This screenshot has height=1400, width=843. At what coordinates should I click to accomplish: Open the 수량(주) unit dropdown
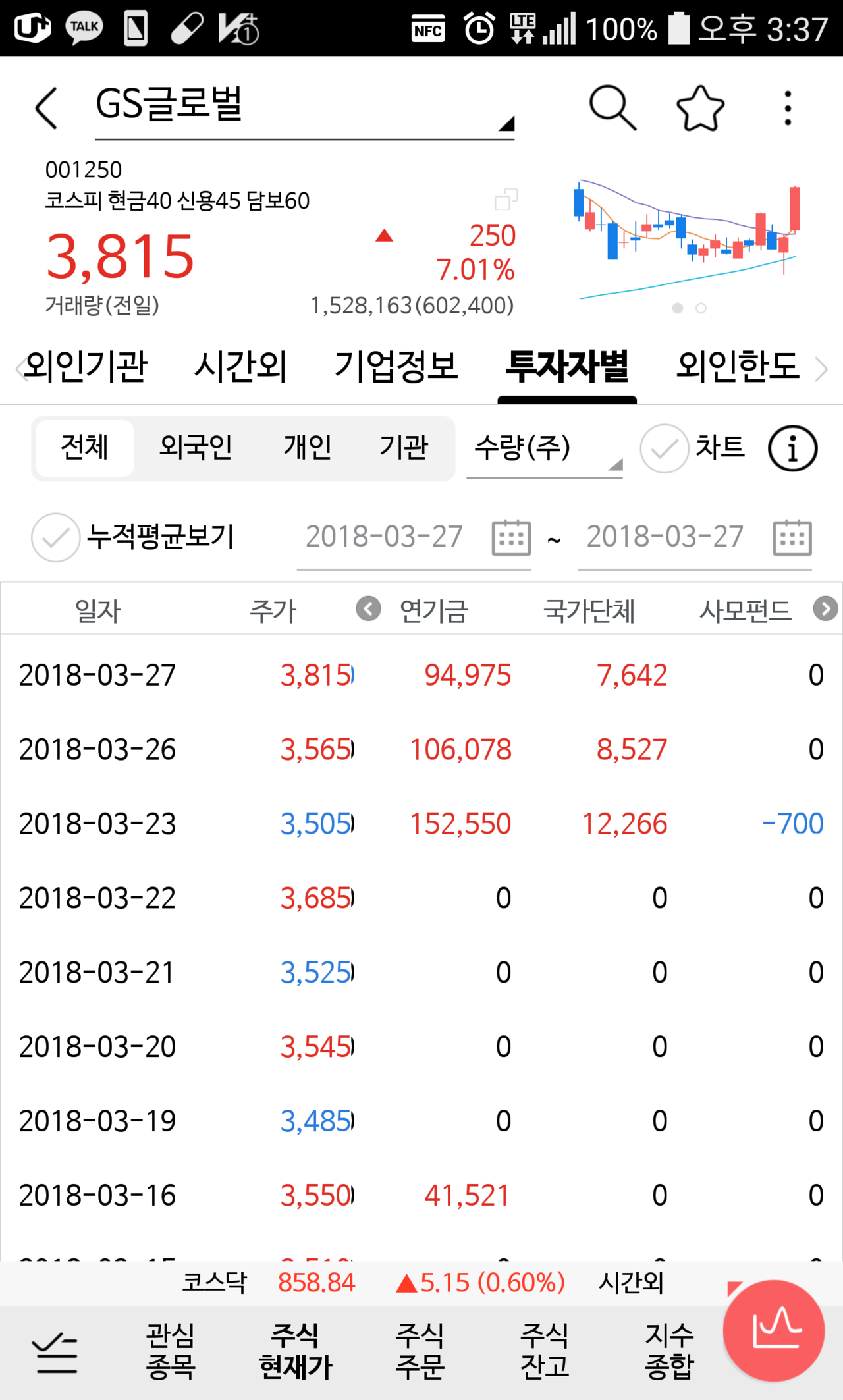tap(545, 449)
